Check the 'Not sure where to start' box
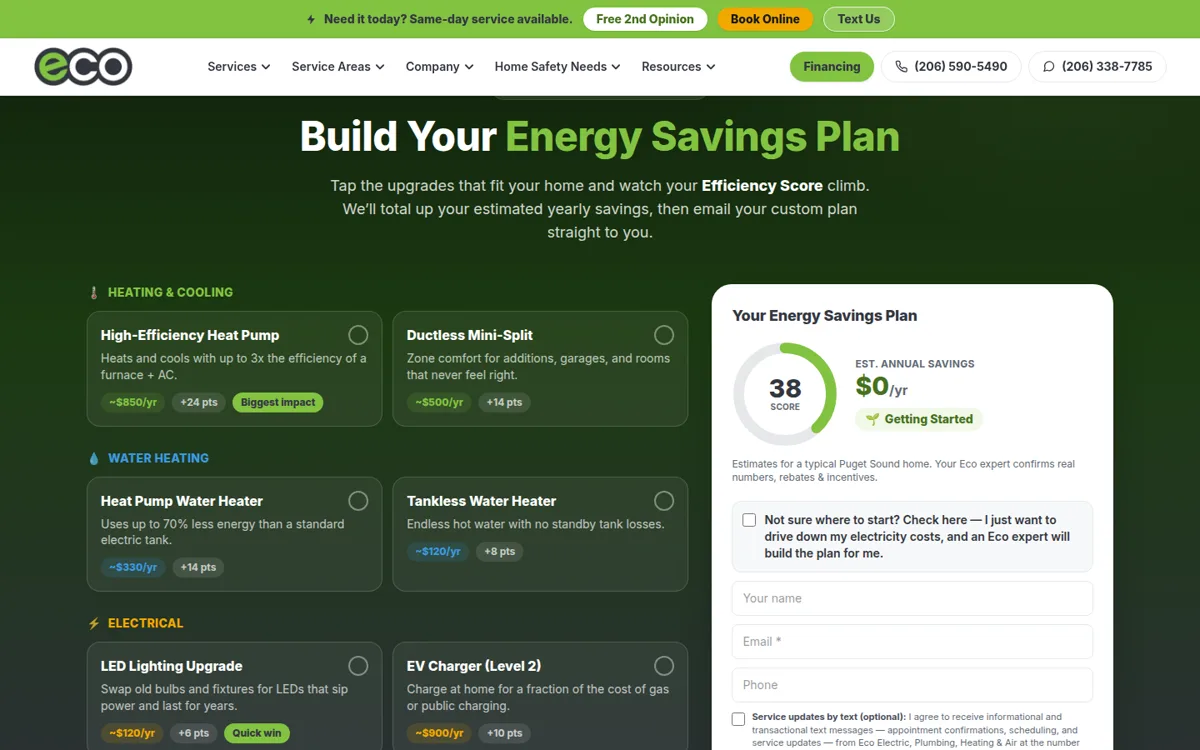The height and width of the screenshot is (750, 1200). tap(749, 520)
